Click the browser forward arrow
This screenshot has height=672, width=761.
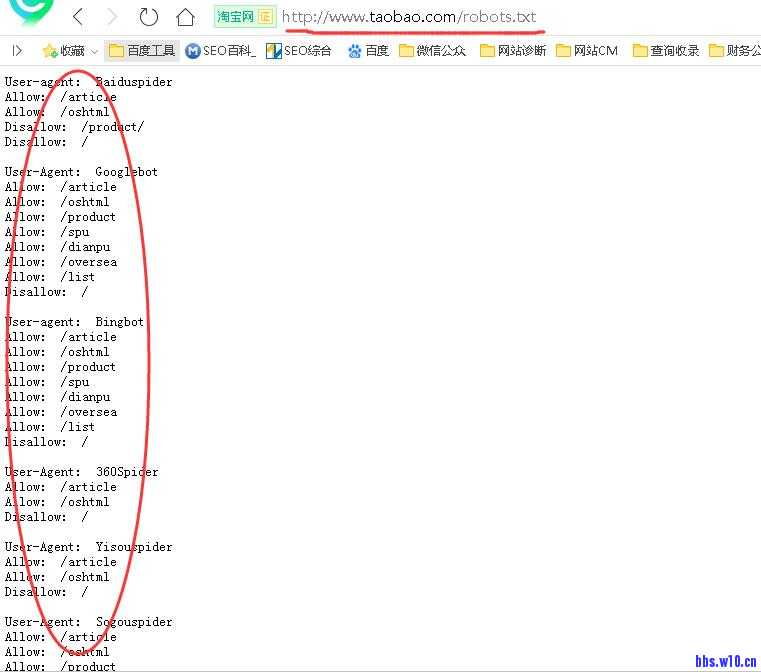[x=112, y=17]
